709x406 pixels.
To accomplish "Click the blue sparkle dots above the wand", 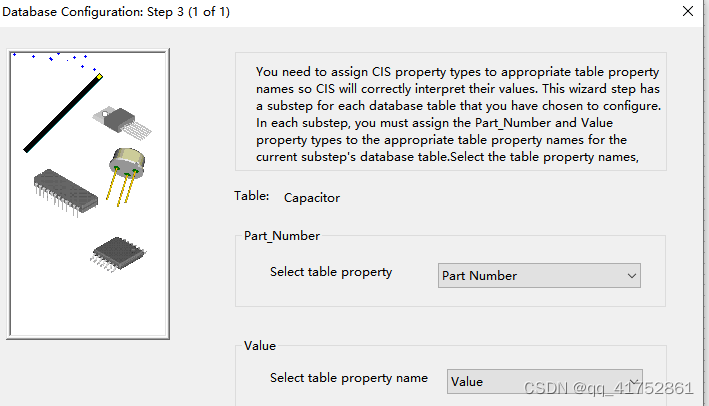I will [x=54, y=61].
